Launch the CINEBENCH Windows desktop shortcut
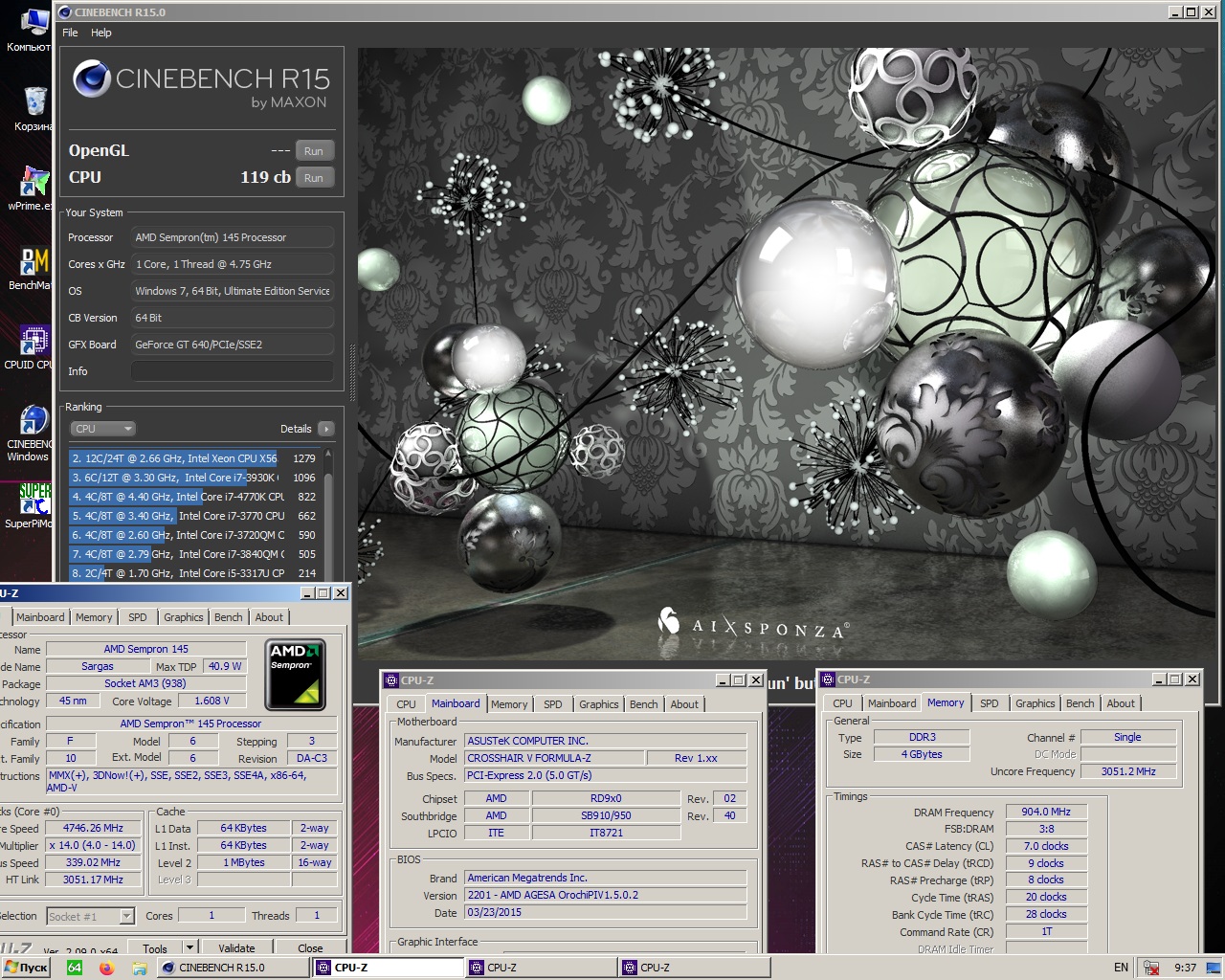The image size is (1225, 980). coord(32,433)
